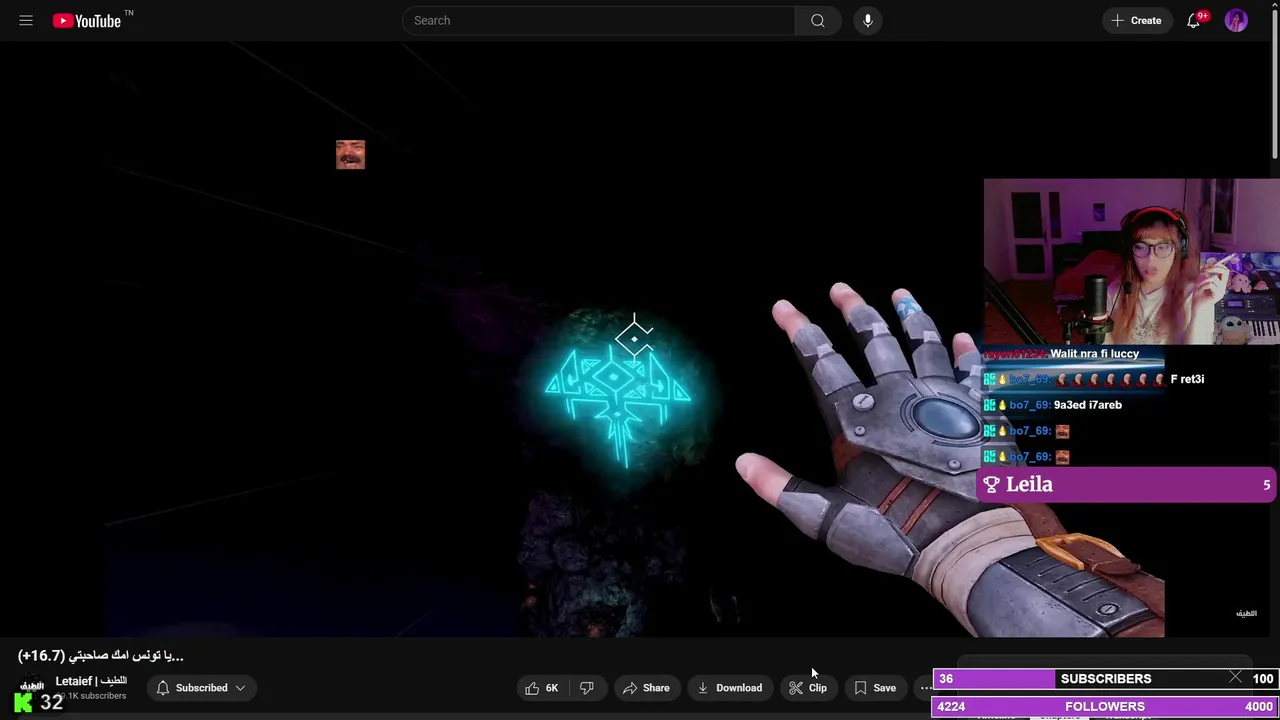Close the subscribers overlay with X
The width and height of the screenshot is (1280, 720).
(1236, 678)
